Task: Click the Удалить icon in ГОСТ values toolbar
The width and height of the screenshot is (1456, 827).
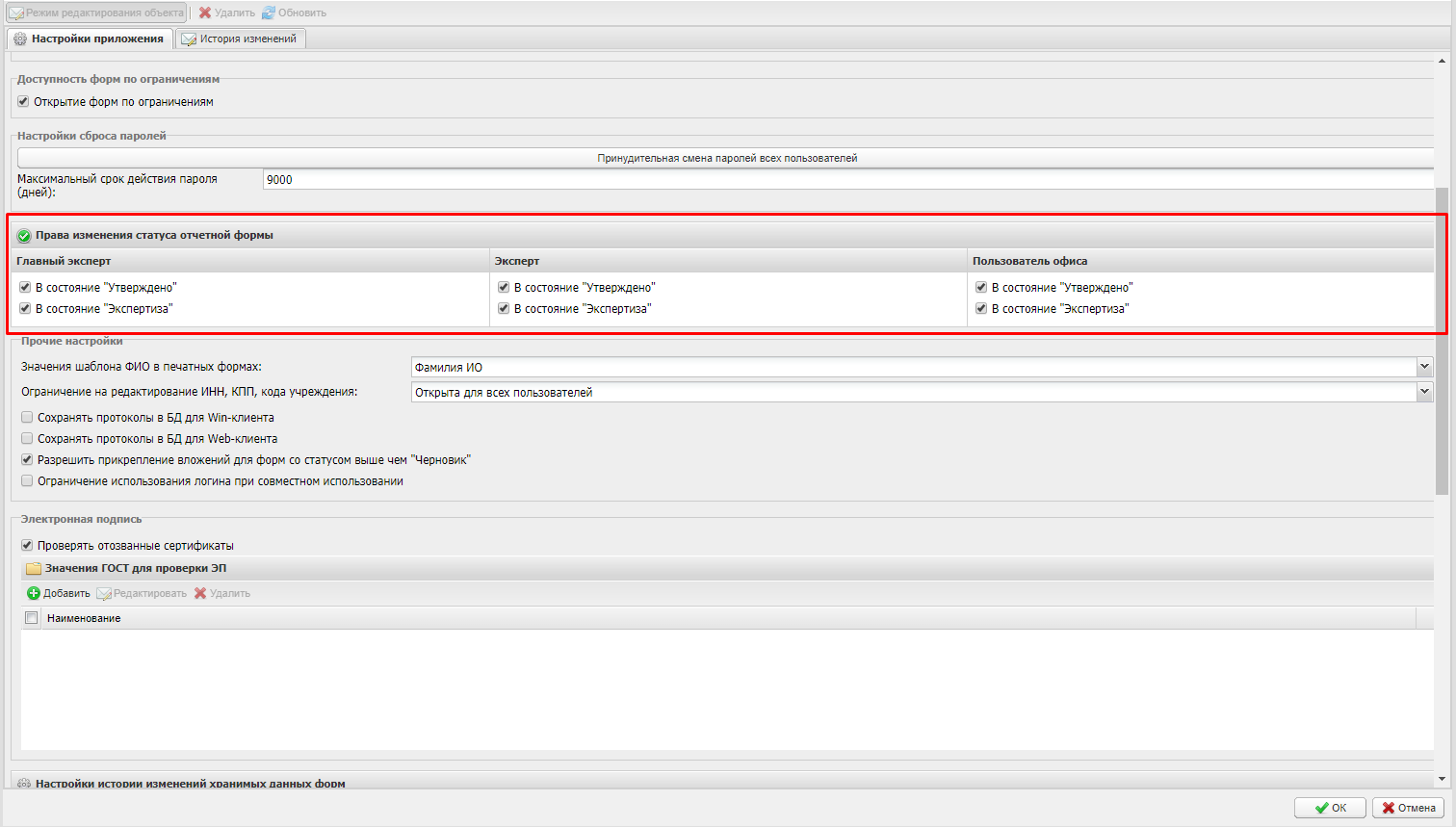Action: [200, 593]
